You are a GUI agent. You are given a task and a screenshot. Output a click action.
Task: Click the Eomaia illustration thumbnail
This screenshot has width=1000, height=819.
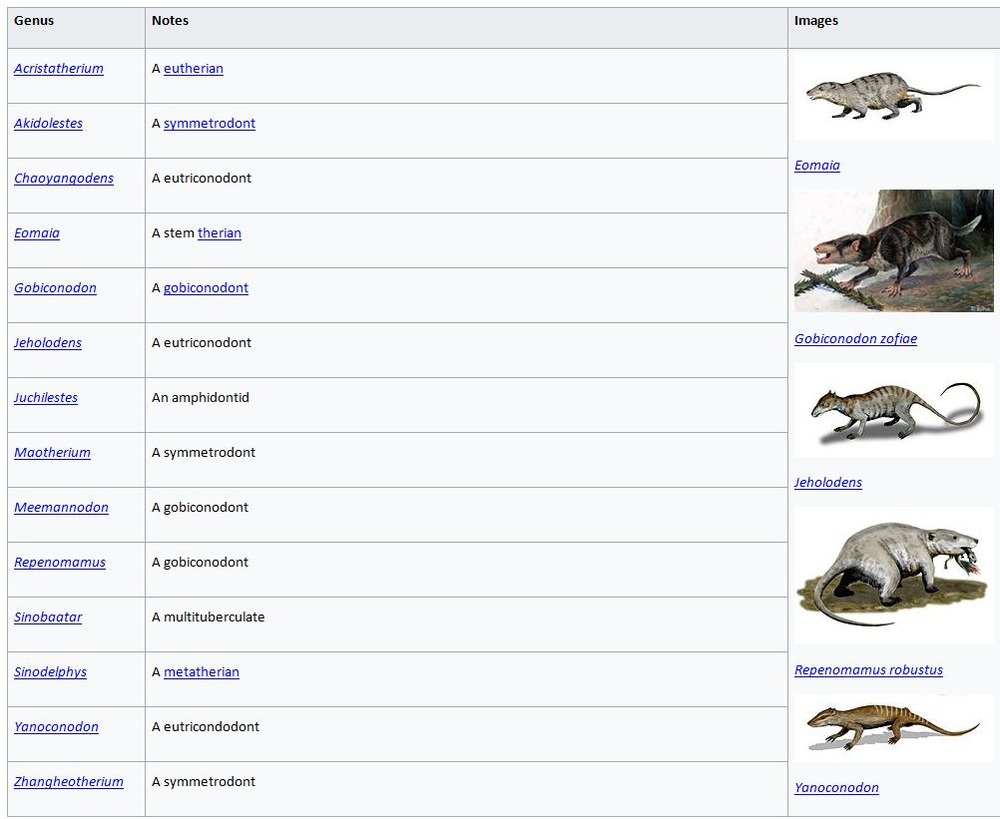coord(893,97)
